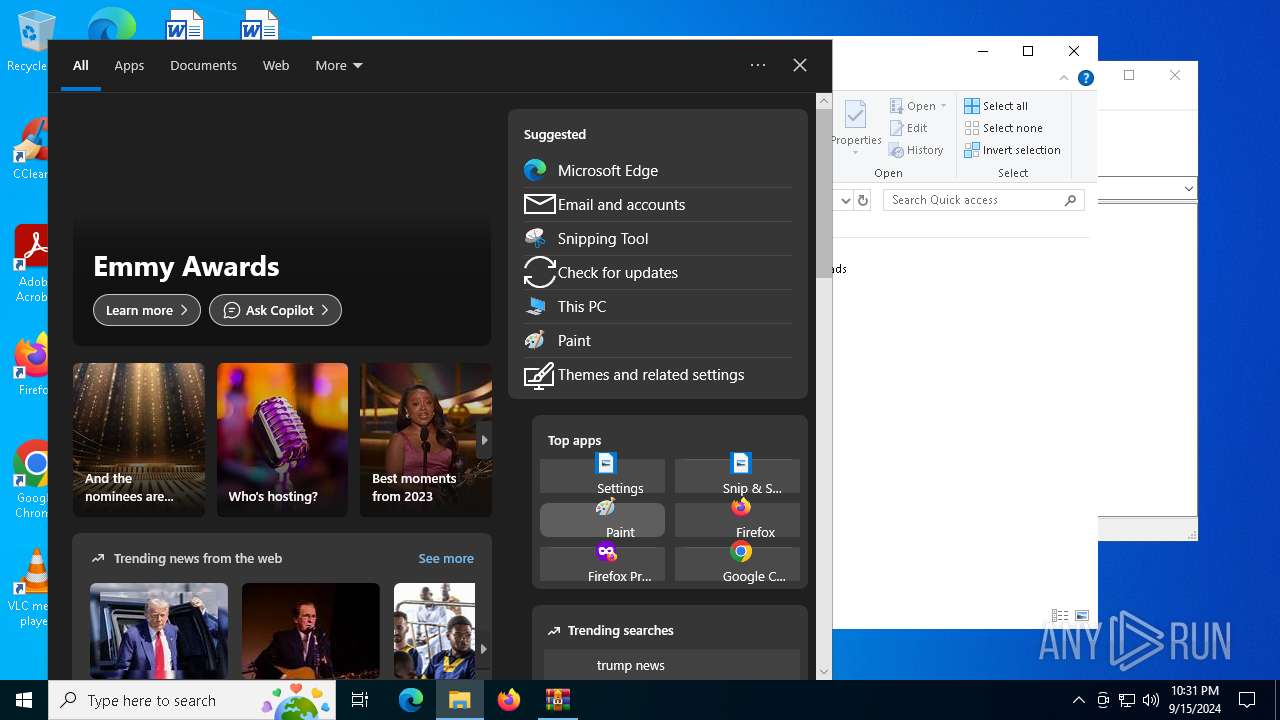Open Microsoft Edge on the taskbar
Image resolution: width=1280 pixels, height=720 pixels.
[411, 700]
